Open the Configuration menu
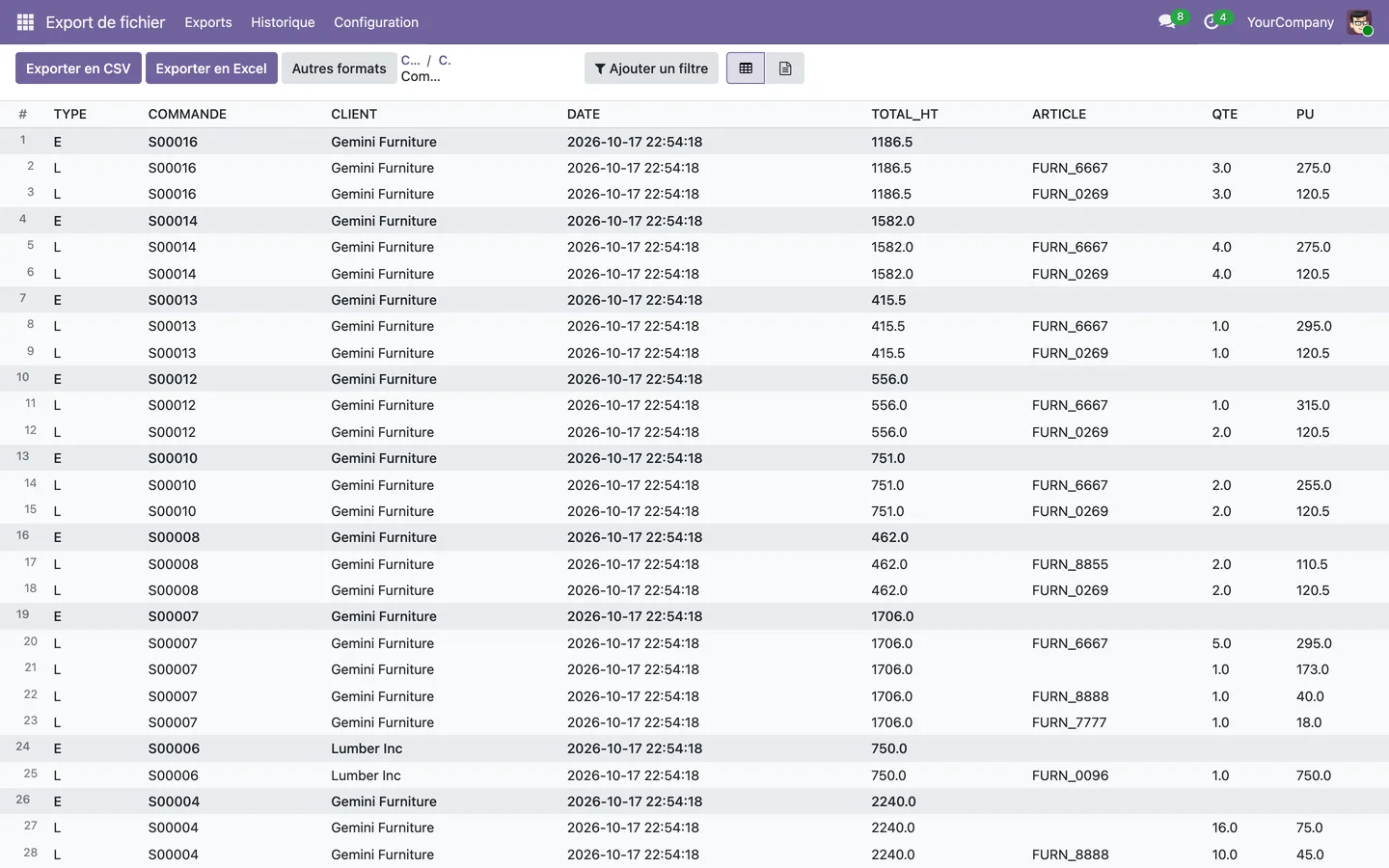Screen dimensions: 1389x868 point(376,22)
